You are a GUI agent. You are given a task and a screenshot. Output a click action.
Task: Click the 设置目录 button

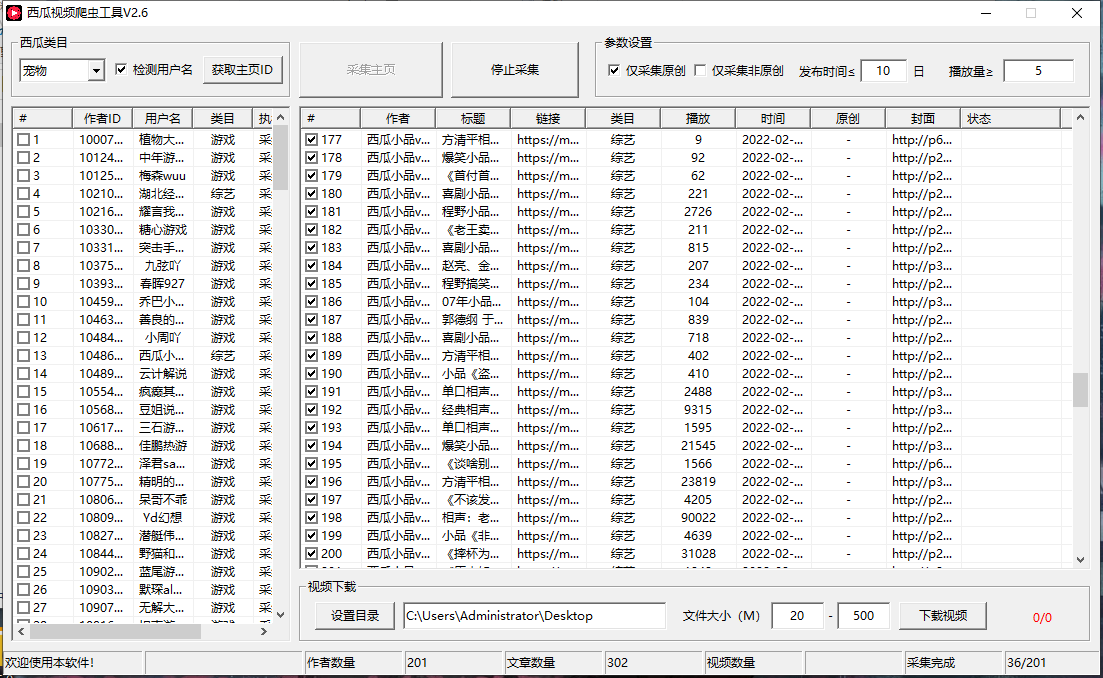[354, 616]
